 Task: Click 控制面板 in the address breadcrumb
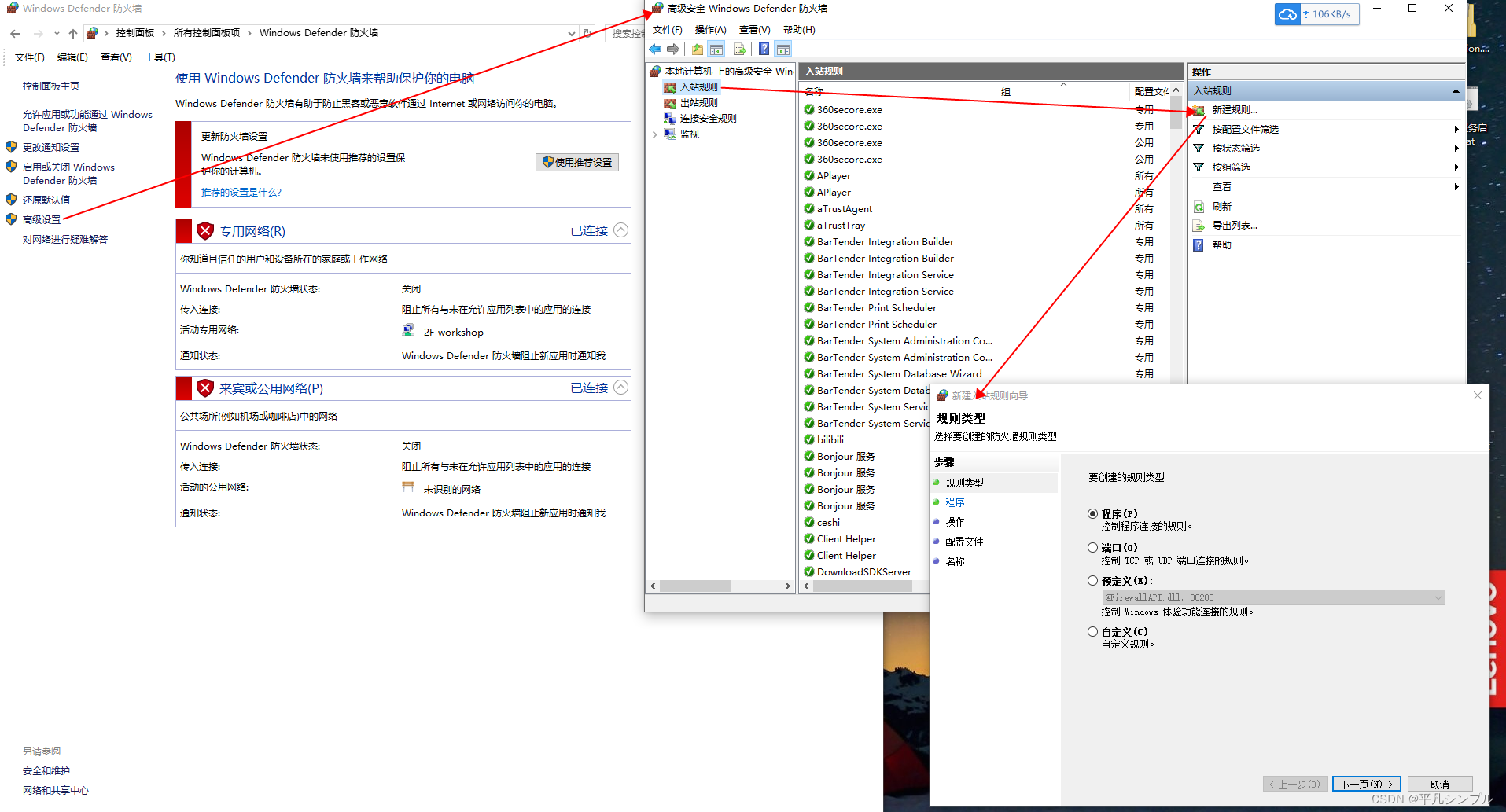(135, 33)
